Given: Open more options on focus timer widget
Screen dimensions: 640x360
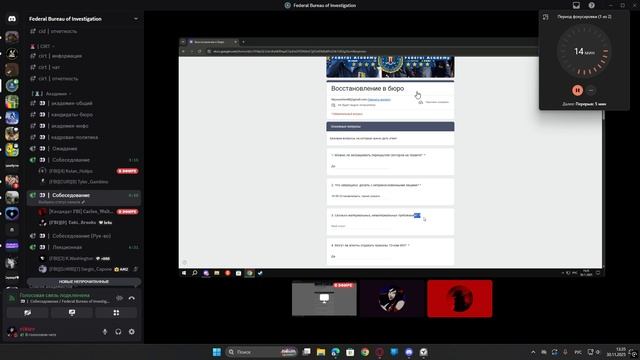Looking at the screenshot, I should coord(591,90).
